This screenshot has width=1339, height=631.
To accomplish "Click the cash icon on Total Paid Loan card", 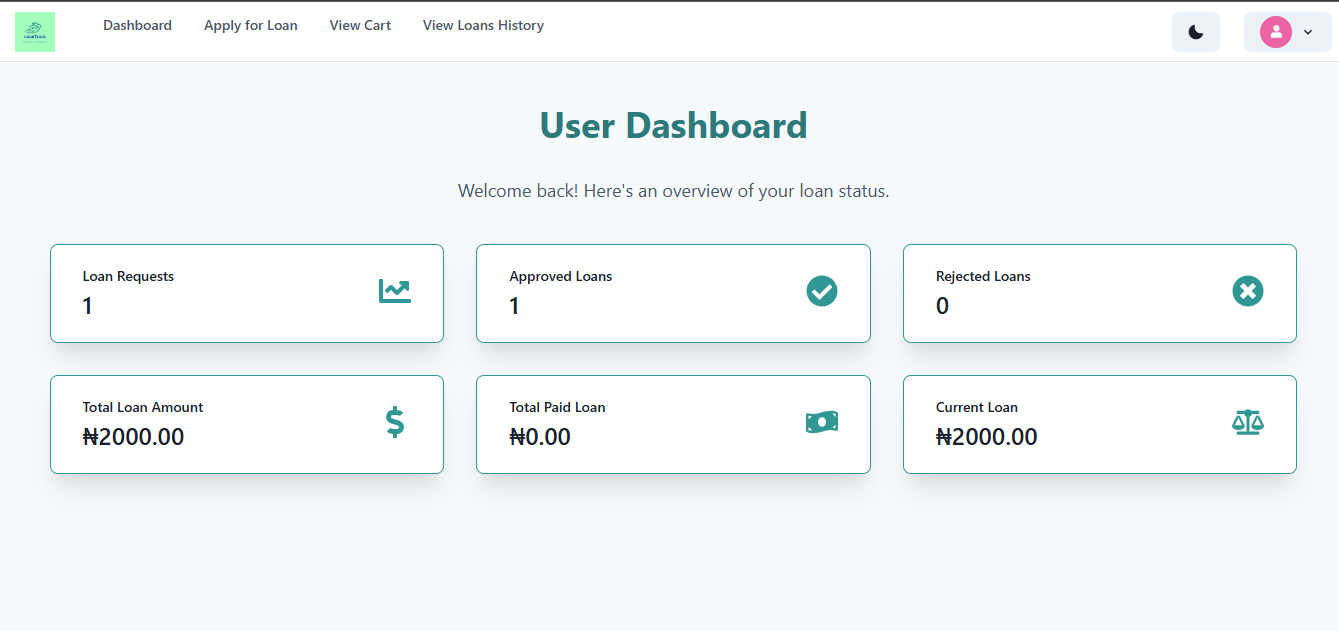I will 822,422.
